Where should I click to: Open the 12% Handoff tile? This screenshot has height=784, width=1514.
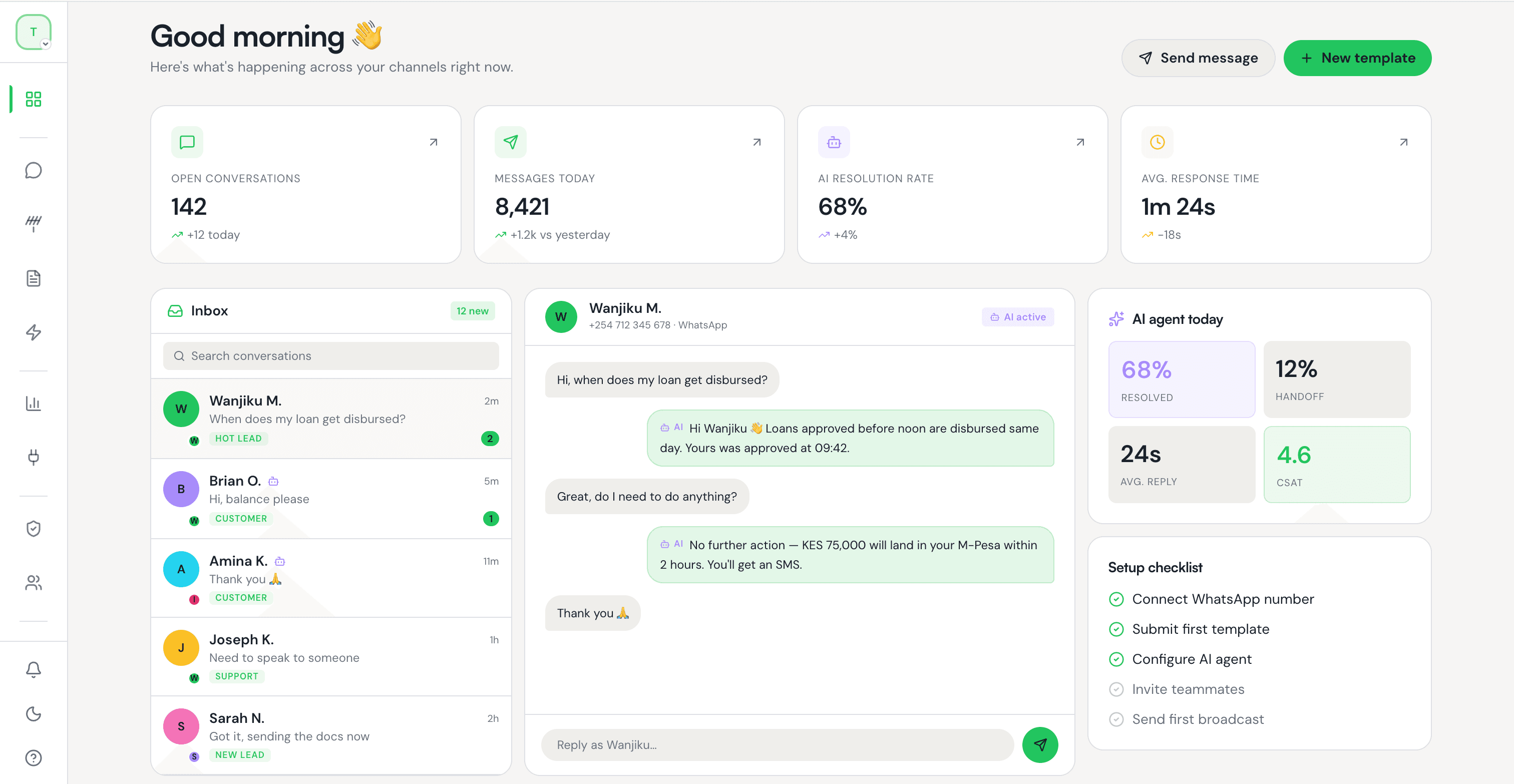click(1336, 379)
